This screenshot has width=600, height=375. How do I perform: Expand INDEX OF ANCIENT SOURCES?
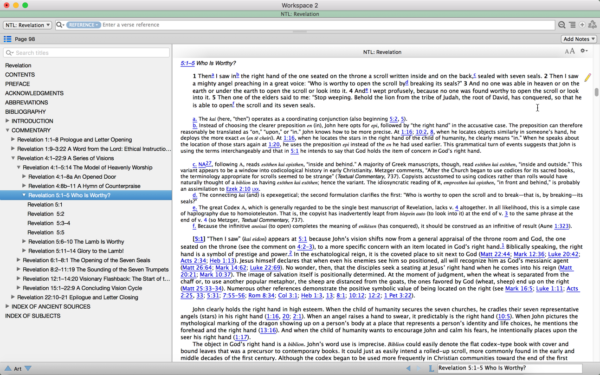click(x=7, y=307)
